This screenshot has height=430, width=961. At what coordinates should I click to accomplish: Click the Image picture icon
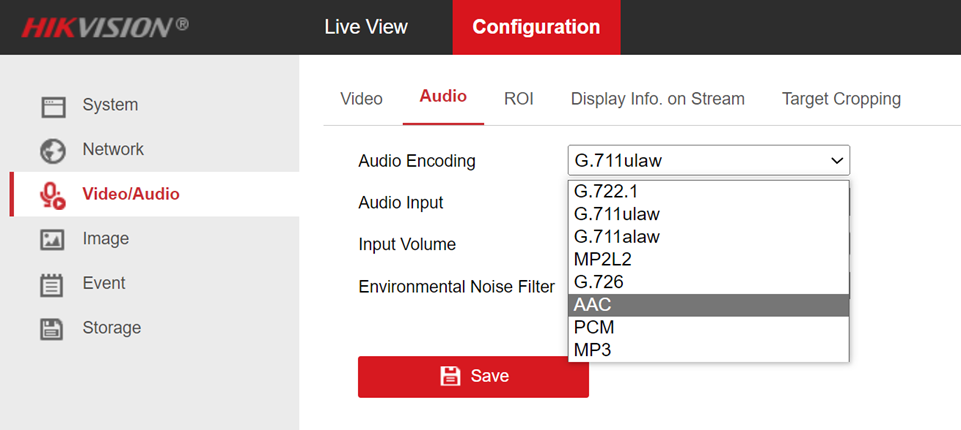(x=52, y=240)
